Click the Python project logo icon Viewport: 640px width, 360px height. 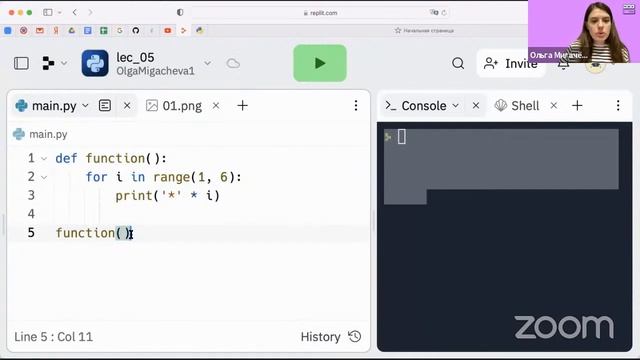coord(95,63)
